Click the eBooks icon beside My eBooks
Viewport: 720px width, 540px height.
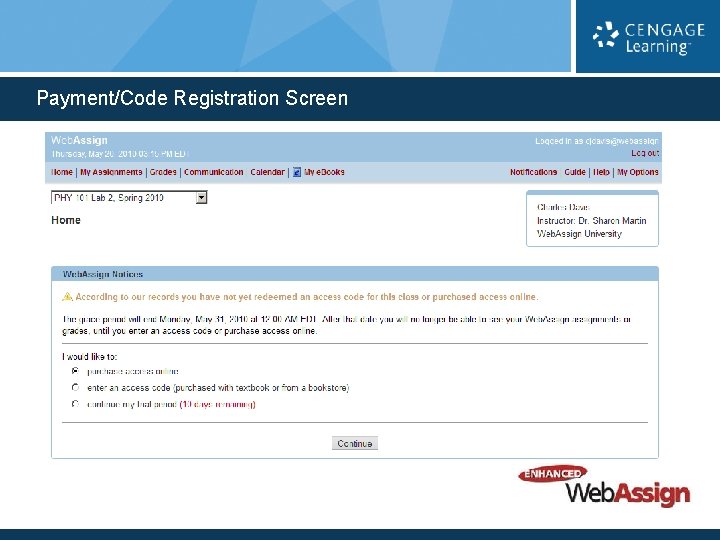tap(297, 172)
